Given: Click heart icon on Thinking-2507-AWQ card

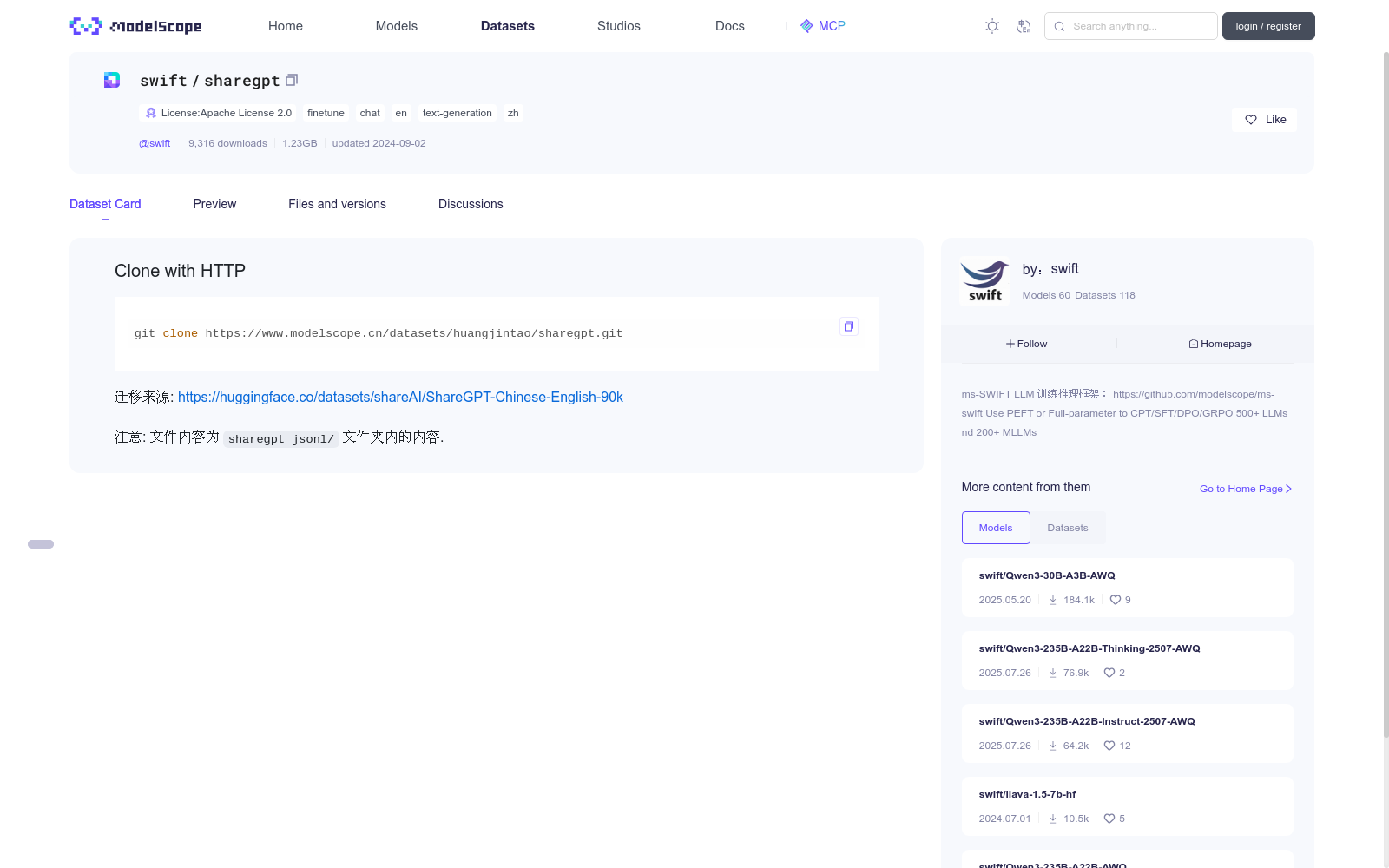Looking at the screenshot, I should click(x=1109, y=673).
